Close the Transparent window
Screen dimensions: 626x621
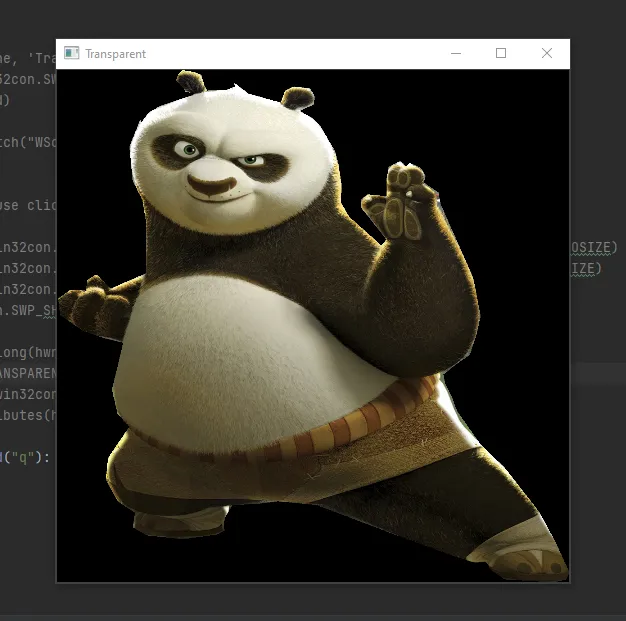[x=547, y=53]
